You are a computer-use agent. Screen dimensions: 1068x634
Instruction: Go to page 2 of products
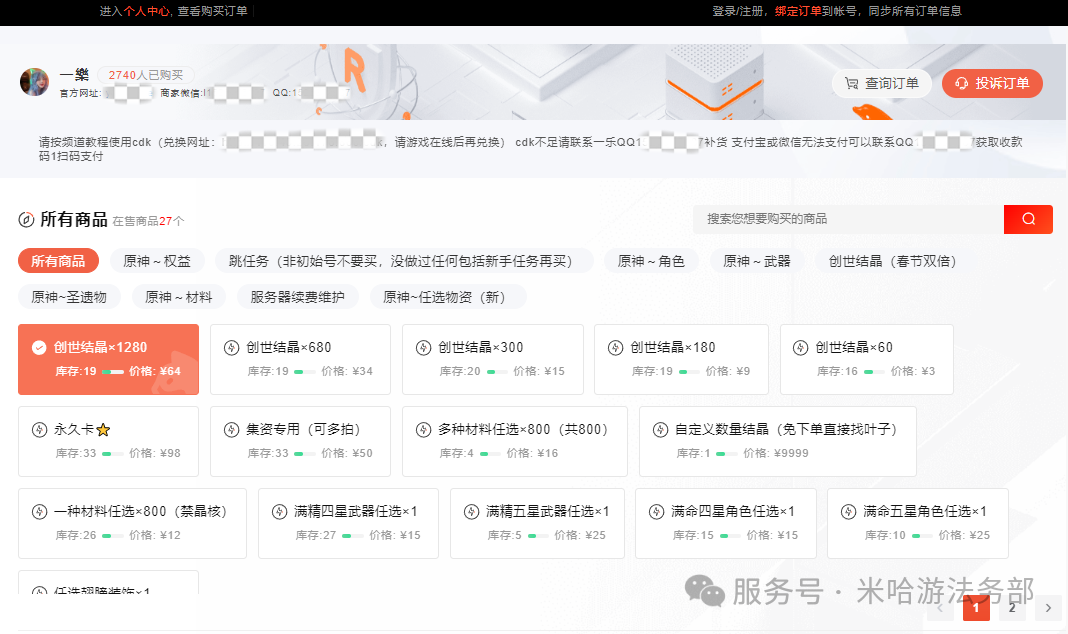coord(1011,607)
